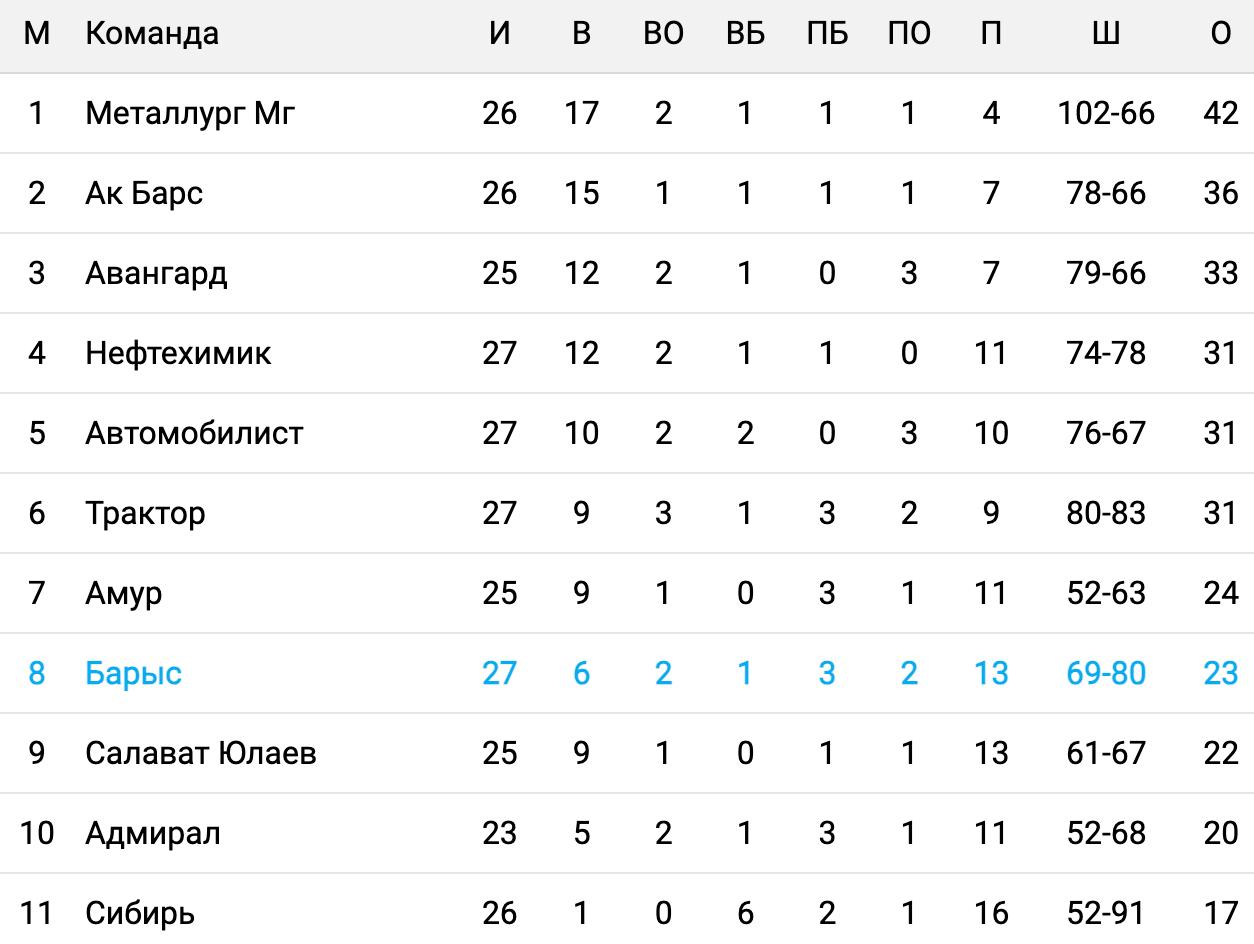
Task: Click the ВО column header
Action: [x=663, y=33]
